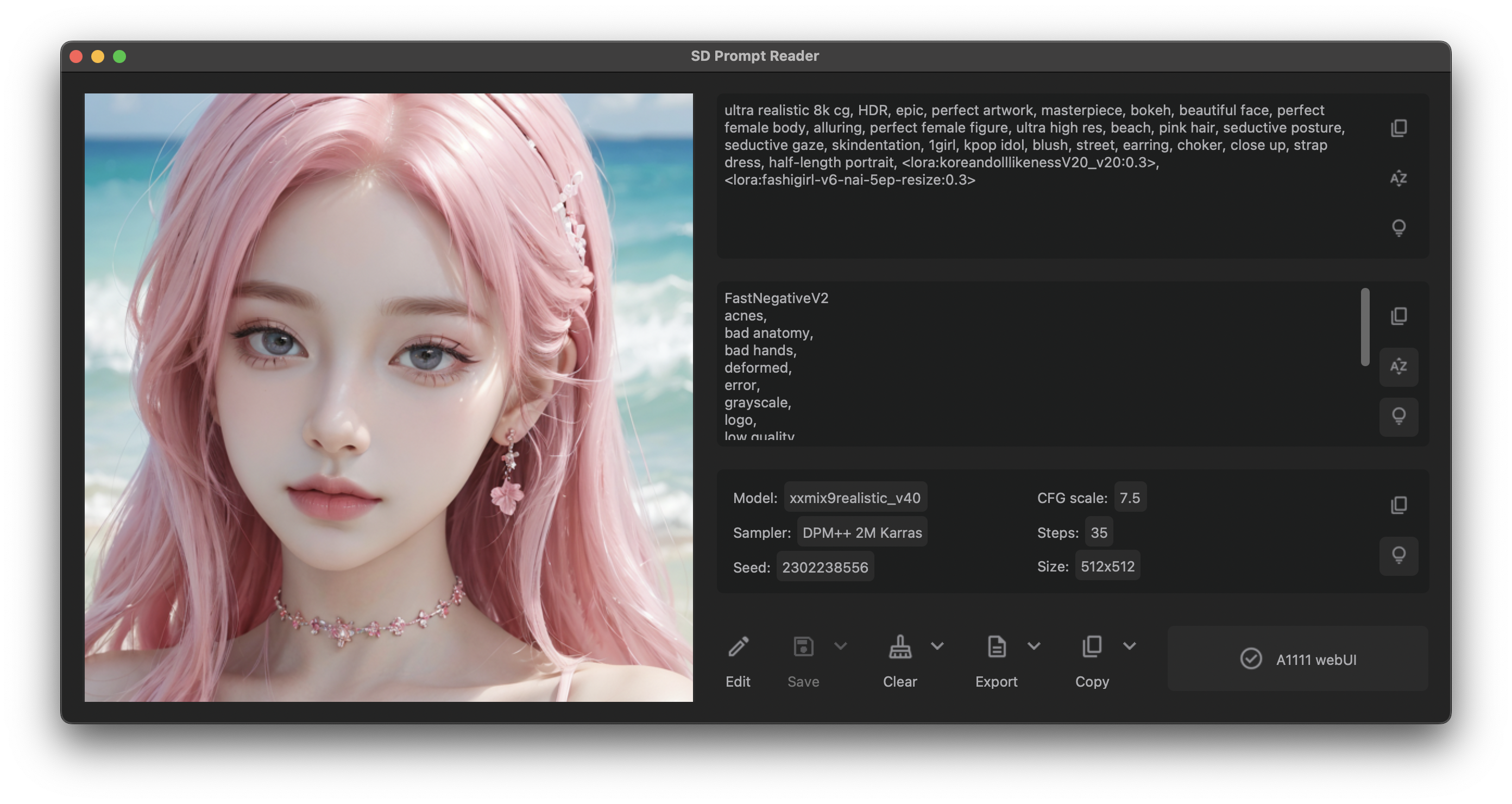
Task: Click the Edit pencil icon
Action: pyautogui.click(x=738, y=647)
